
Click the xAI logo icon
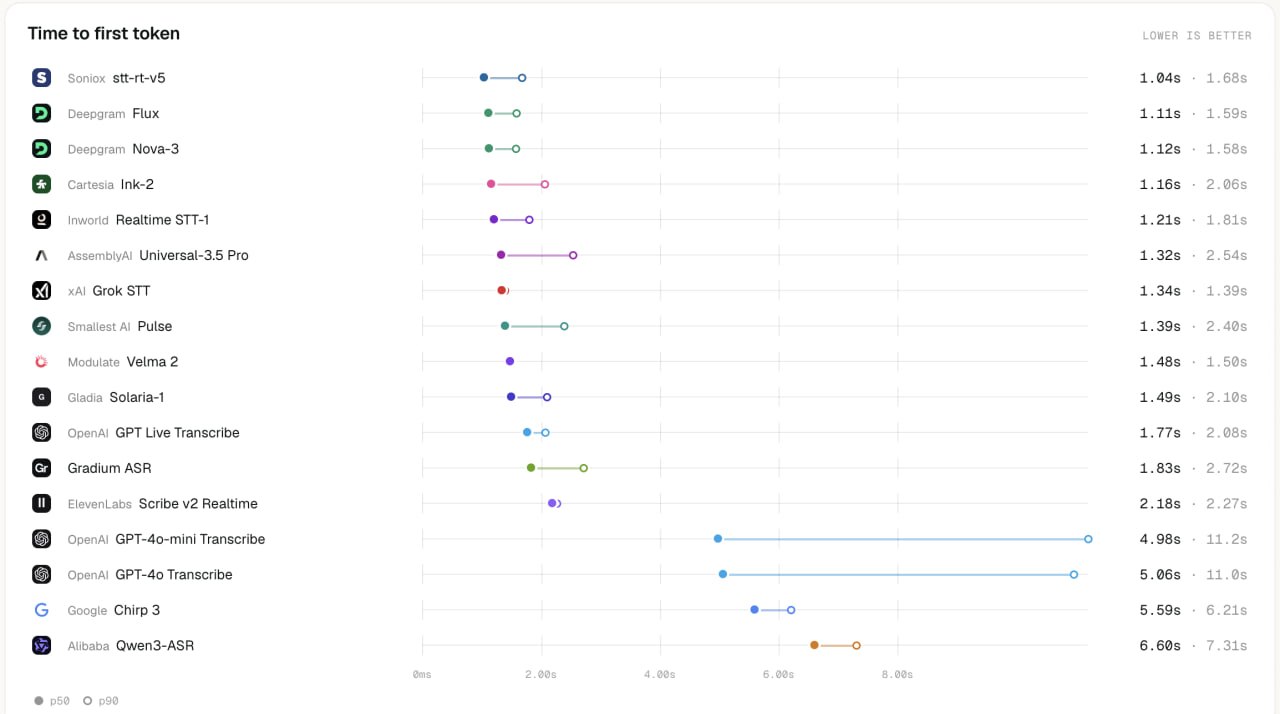(41, 291)
